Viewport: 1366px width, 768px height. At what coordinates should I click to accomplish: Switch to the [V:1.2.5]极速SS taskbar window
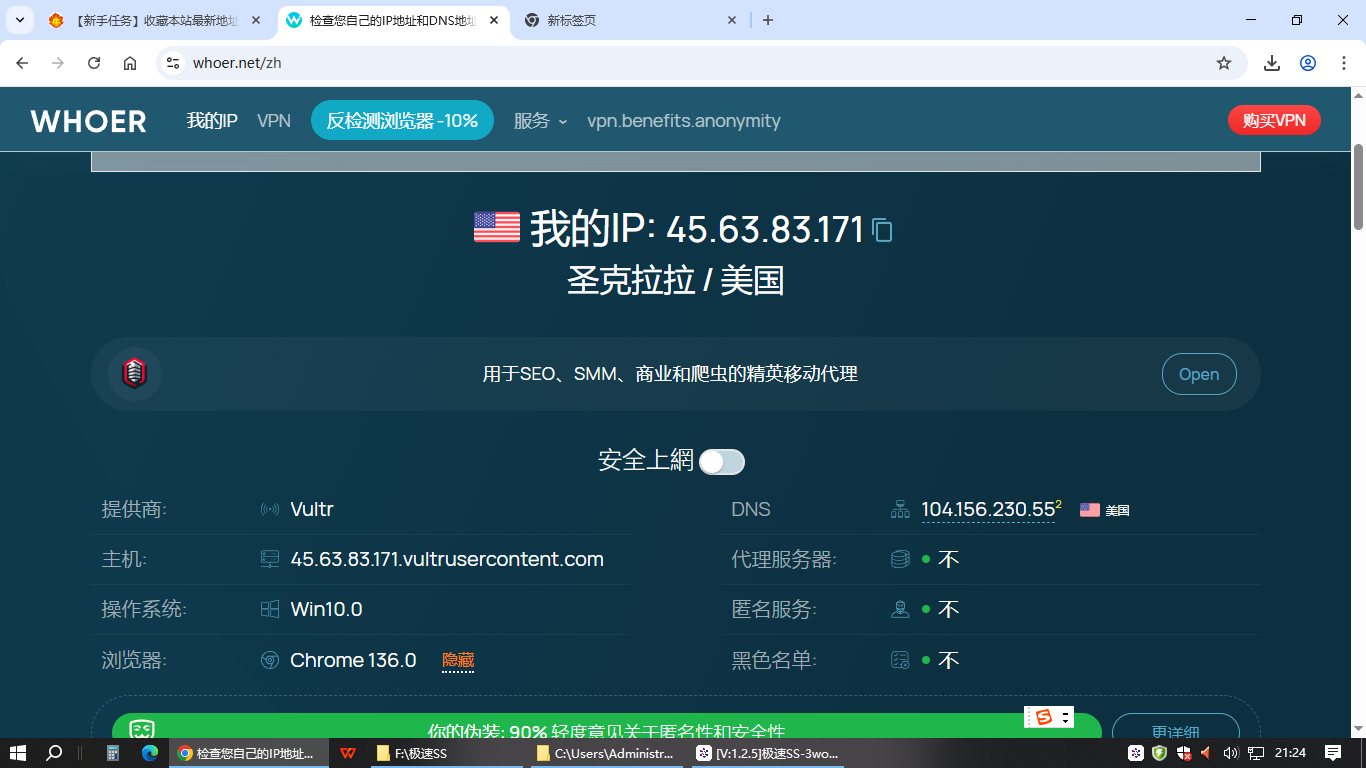pyautogui.click(x=766, y=753)
